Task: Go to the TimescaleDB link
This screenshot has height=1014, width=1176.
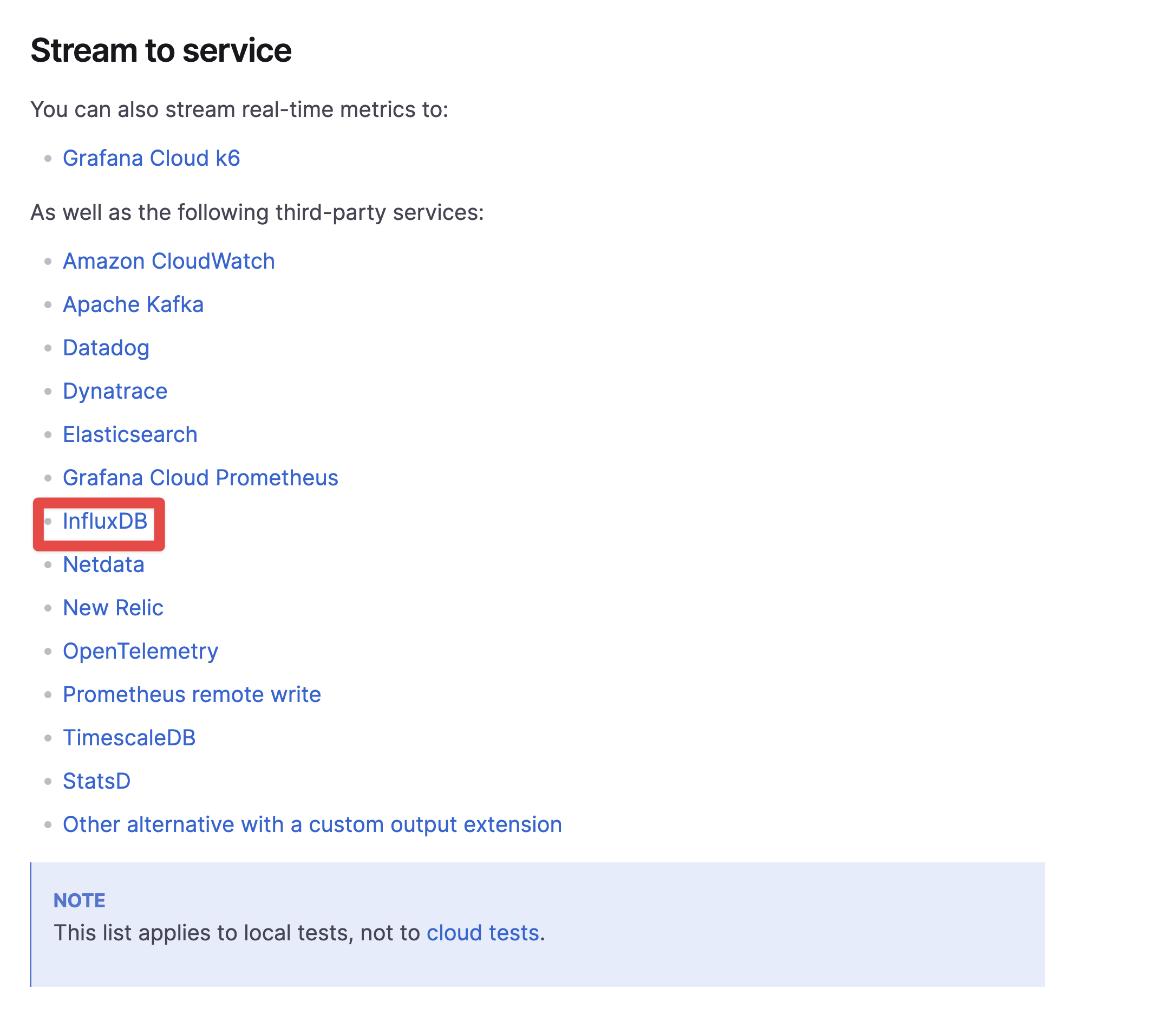Action: [129, 738]
